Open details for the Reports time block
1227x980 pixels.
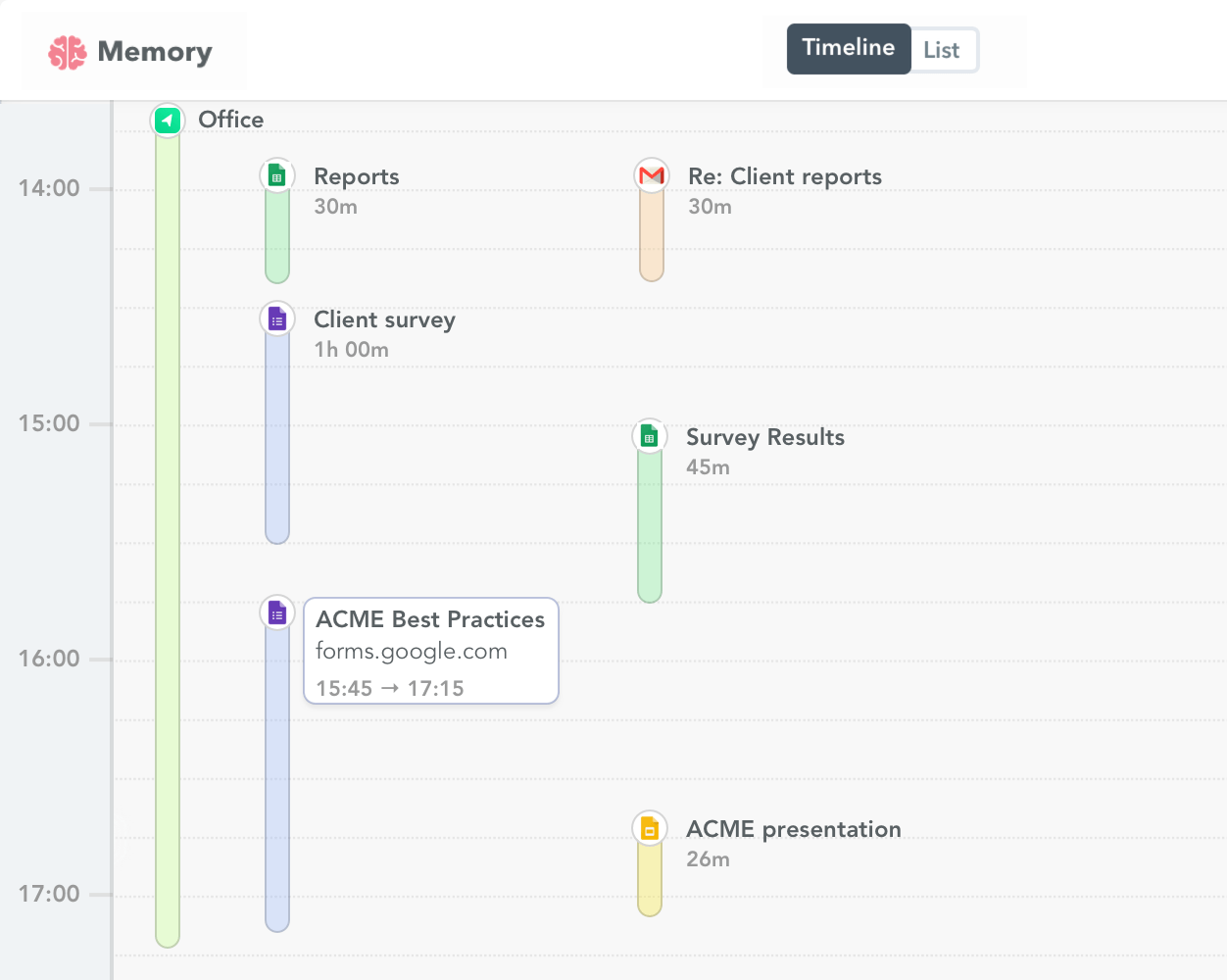tap(276, 235)
